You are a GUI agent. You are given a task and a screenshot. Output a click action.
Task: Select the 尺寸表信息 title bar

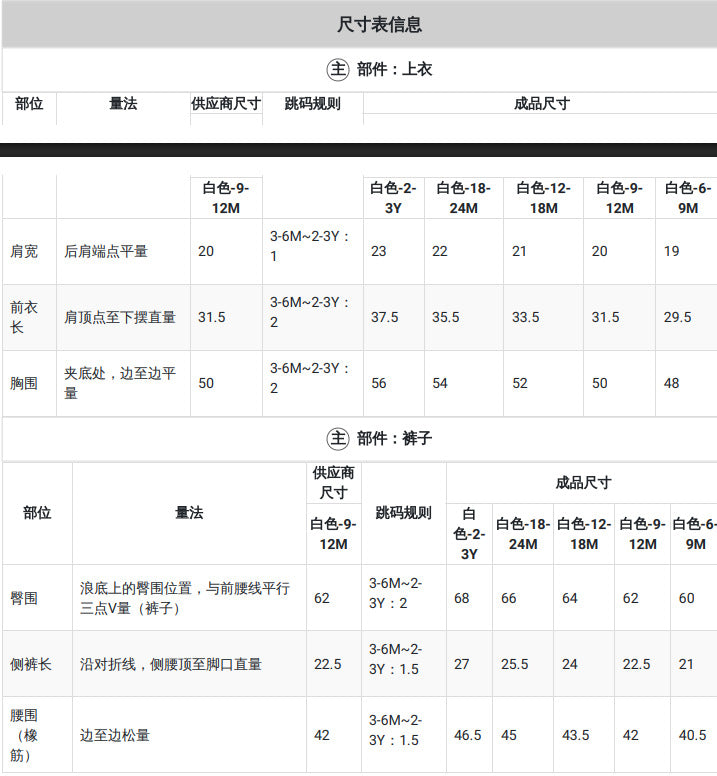[359, 24]
